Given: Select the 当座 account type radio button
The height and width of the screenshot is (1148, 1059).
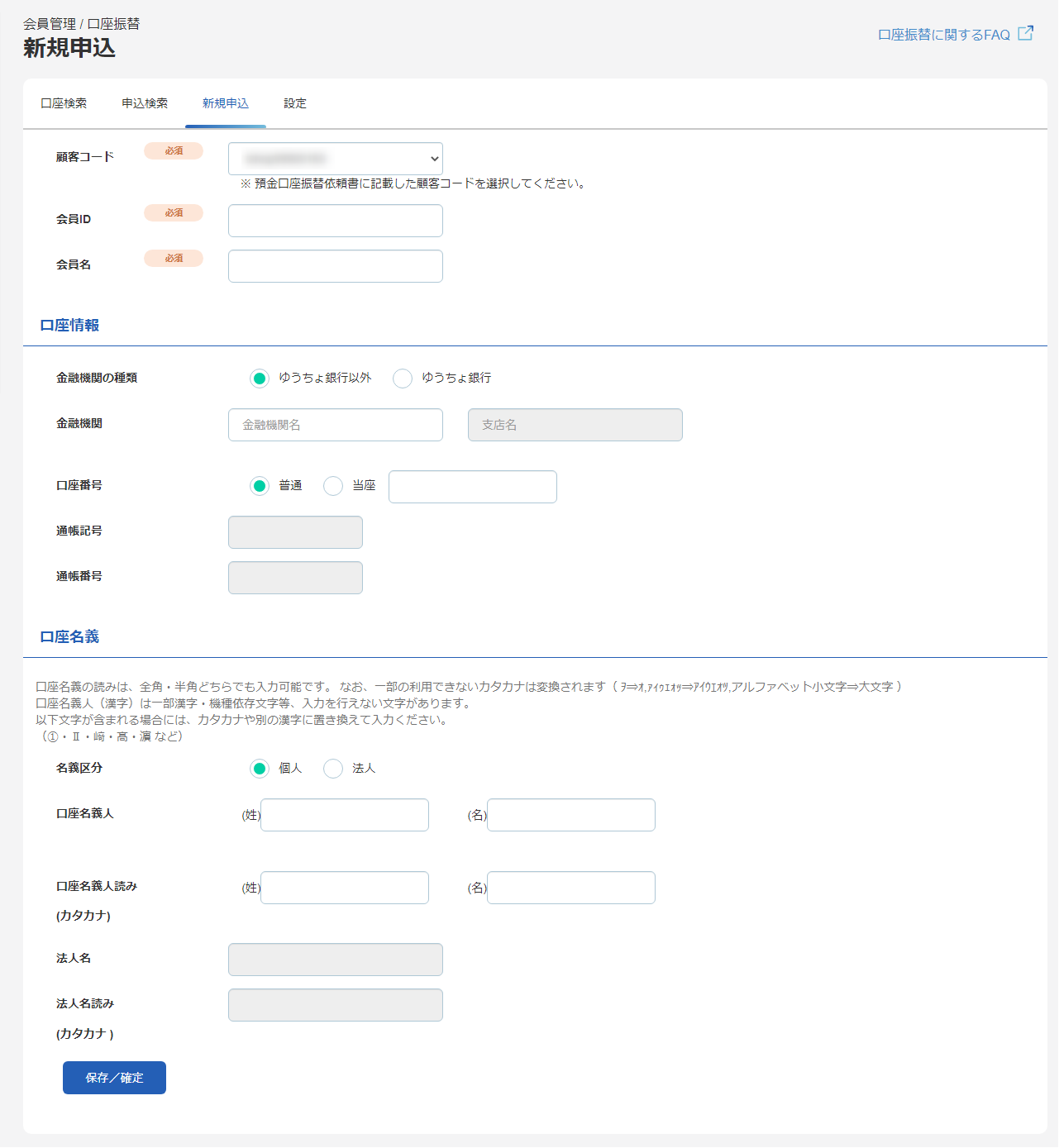Looking at the screenshot, I should [x=333, y=486].
